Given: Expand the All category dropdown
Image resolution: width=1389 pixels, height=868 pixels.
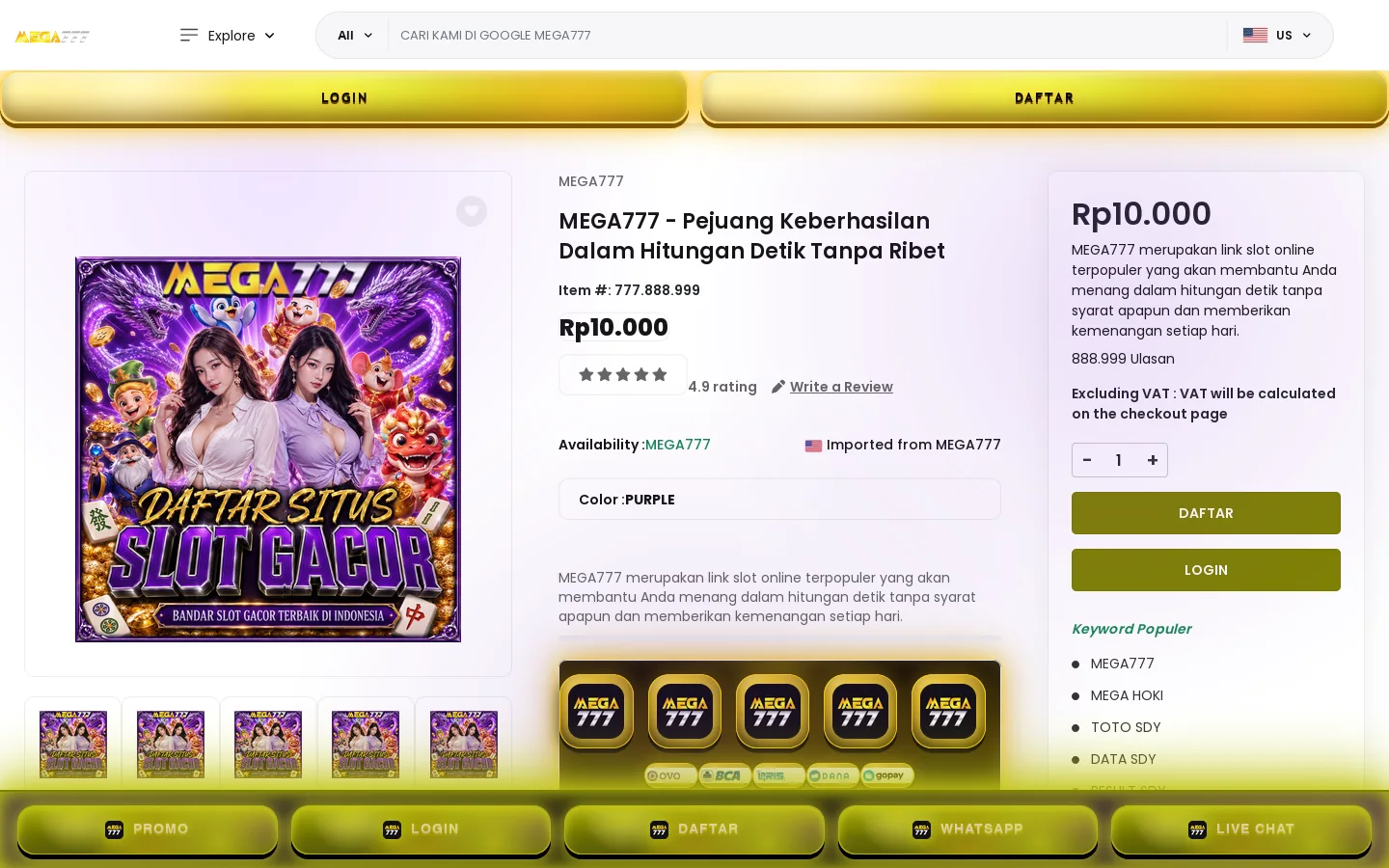Looking at the screenshot, I should [354, 36].
